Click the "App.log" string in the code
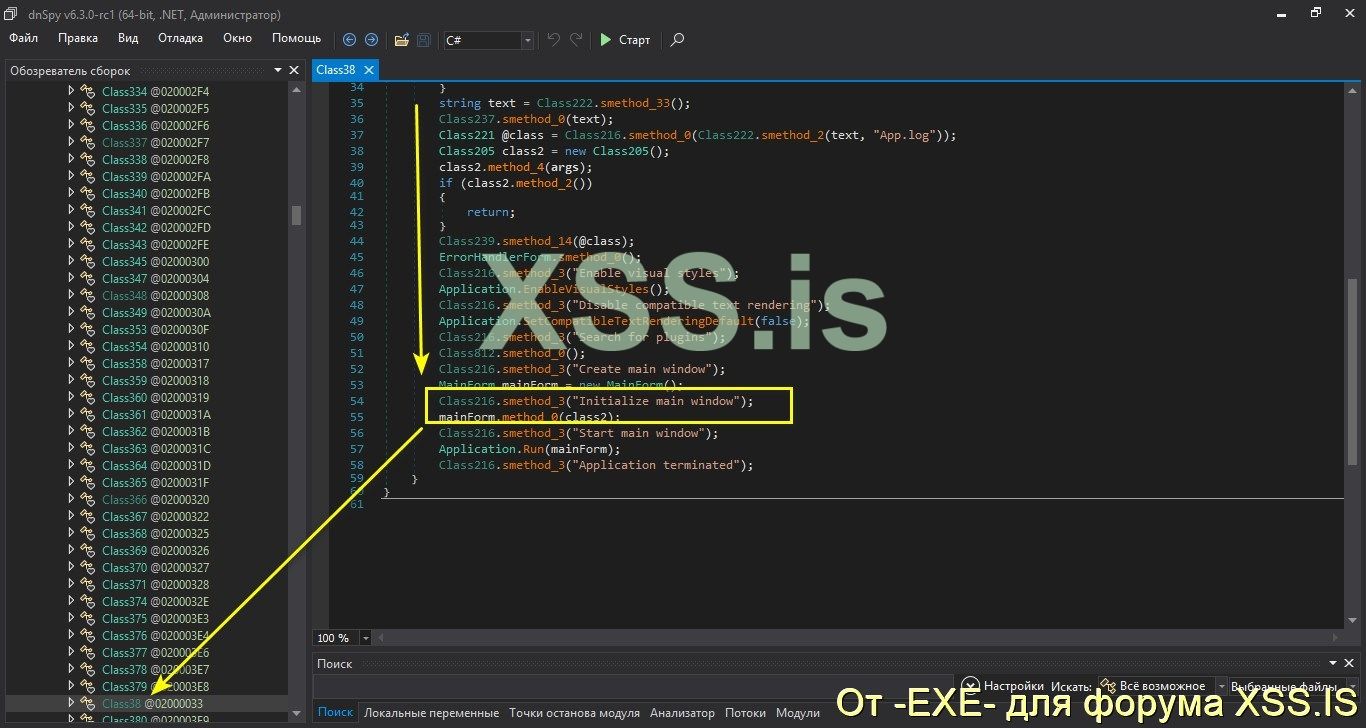 point(907,135)
